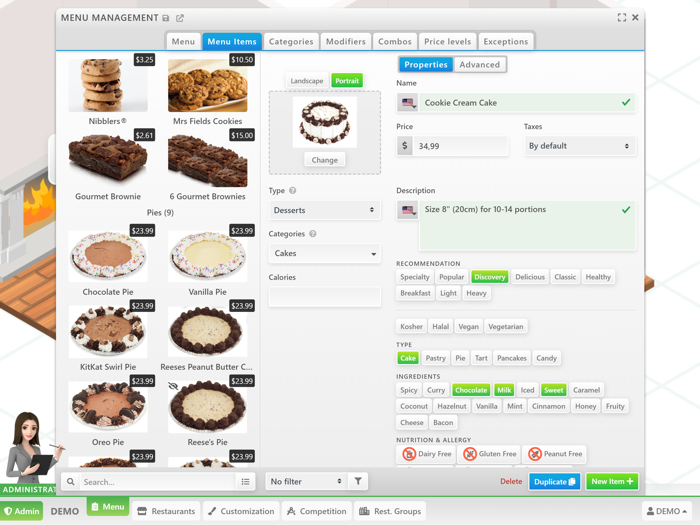700x525 pixels.
Task: Select the Chocolate Pie item thumbnail
Action: tap(108, 256)
